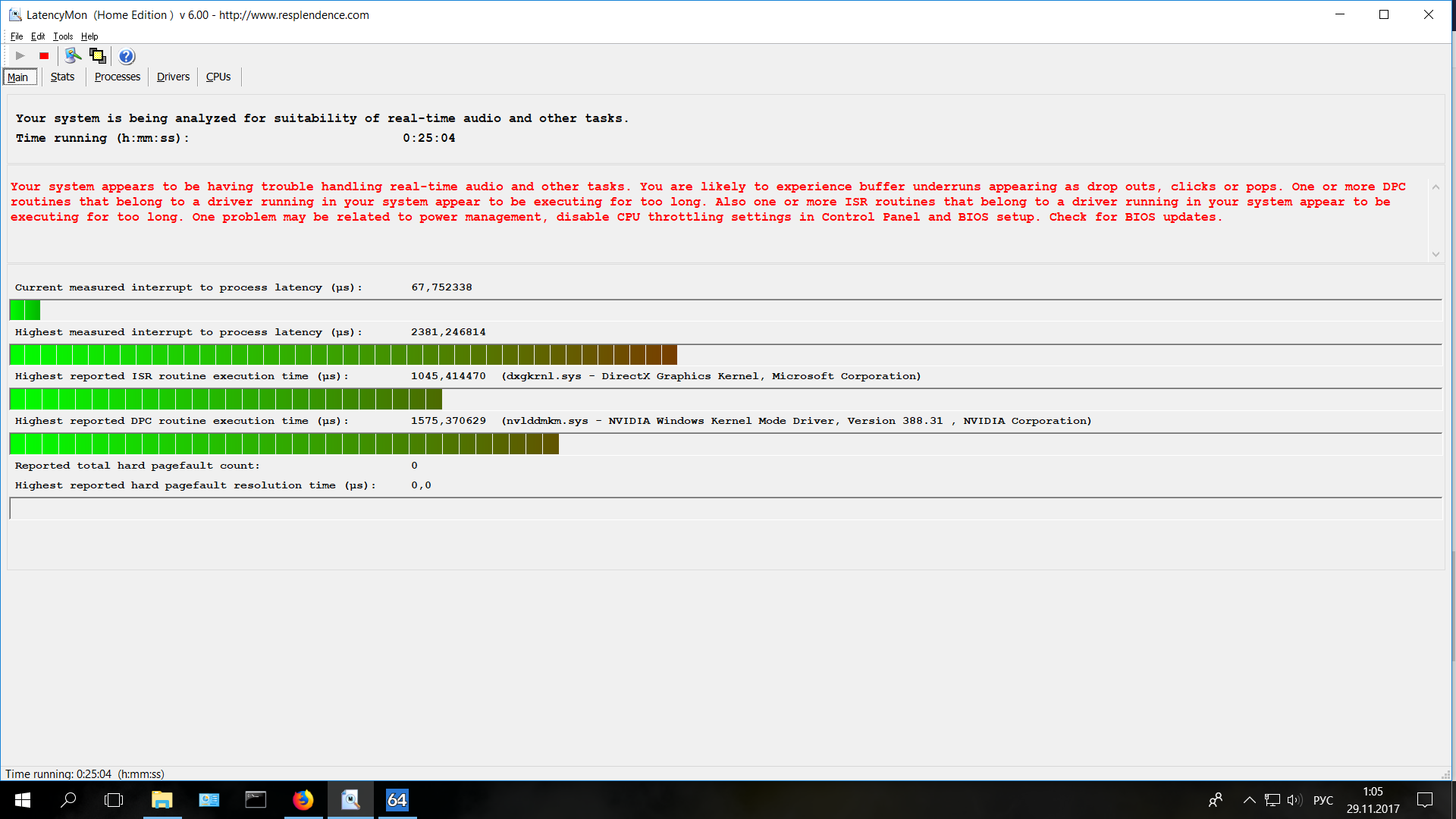This screenshot has height=819, width=1456.
Task: Click the green Start monitoring play icon
Action: tap(20, 55)
